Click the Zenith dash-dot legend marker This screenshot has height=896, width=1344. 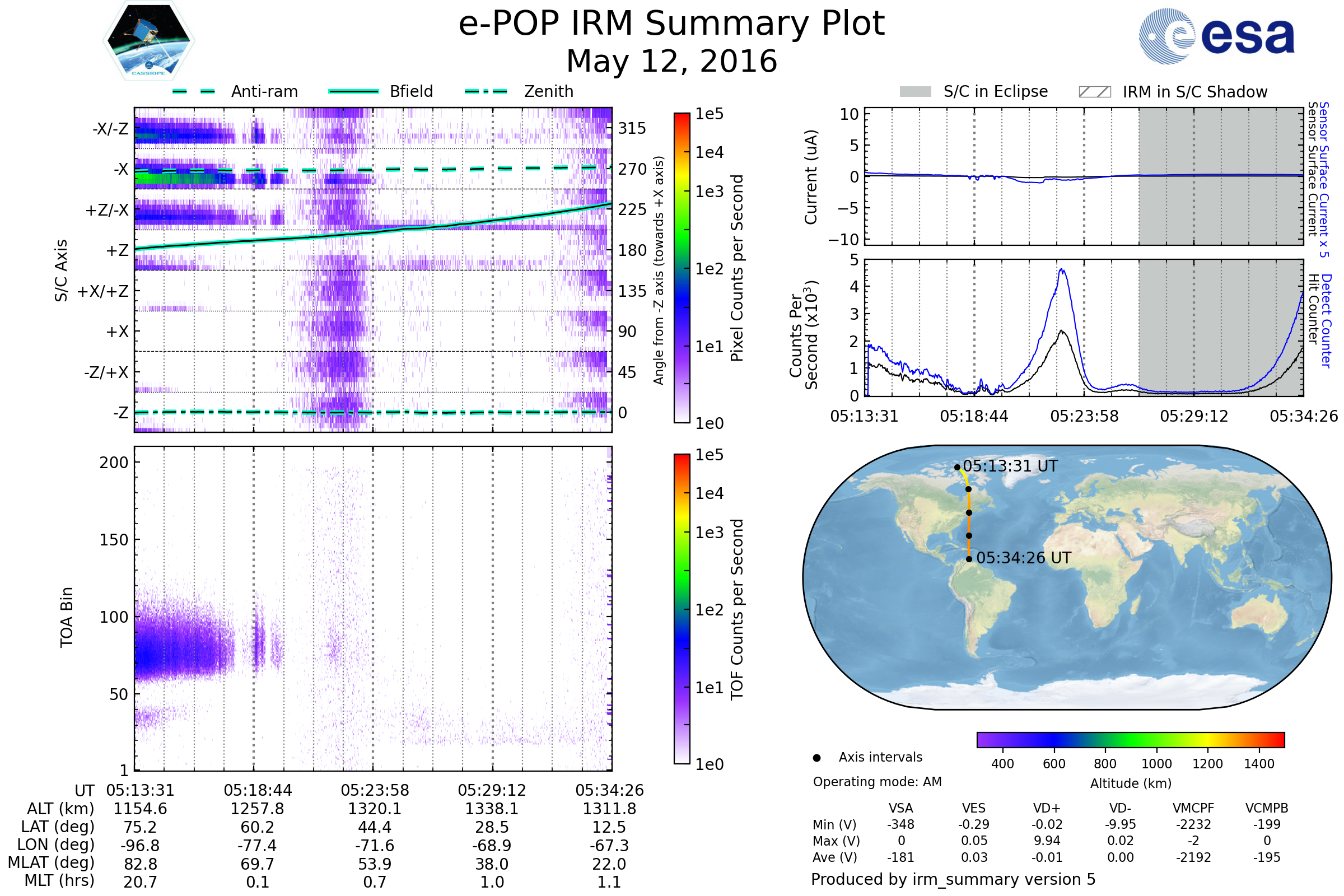click(x=486, y=91)
